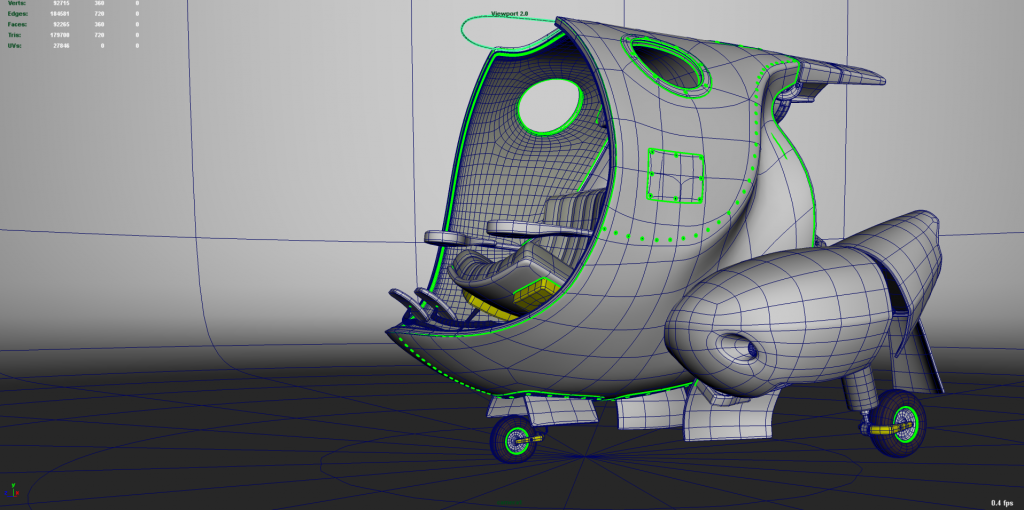Select the round porthole inside the cockpit
1024x510 pixels.
pos(549,107)
